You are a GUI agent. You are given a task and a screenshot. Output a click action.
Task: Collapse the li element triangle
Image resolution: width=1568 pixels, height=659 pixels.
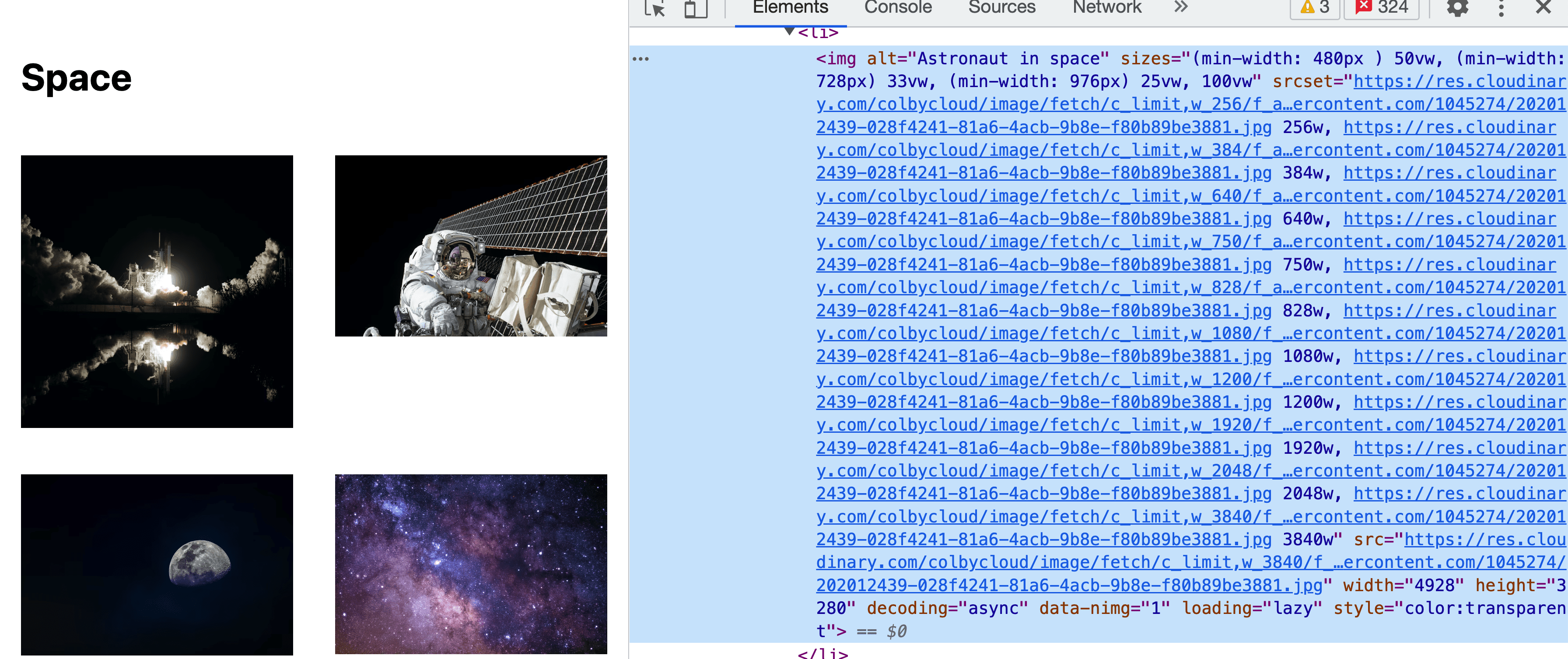pyautogui.click(x=789, y=31)
